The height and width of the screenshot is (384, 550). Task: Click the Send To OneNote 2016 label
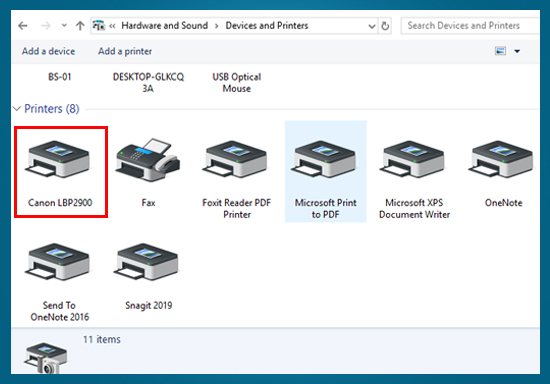coord(60,311)
